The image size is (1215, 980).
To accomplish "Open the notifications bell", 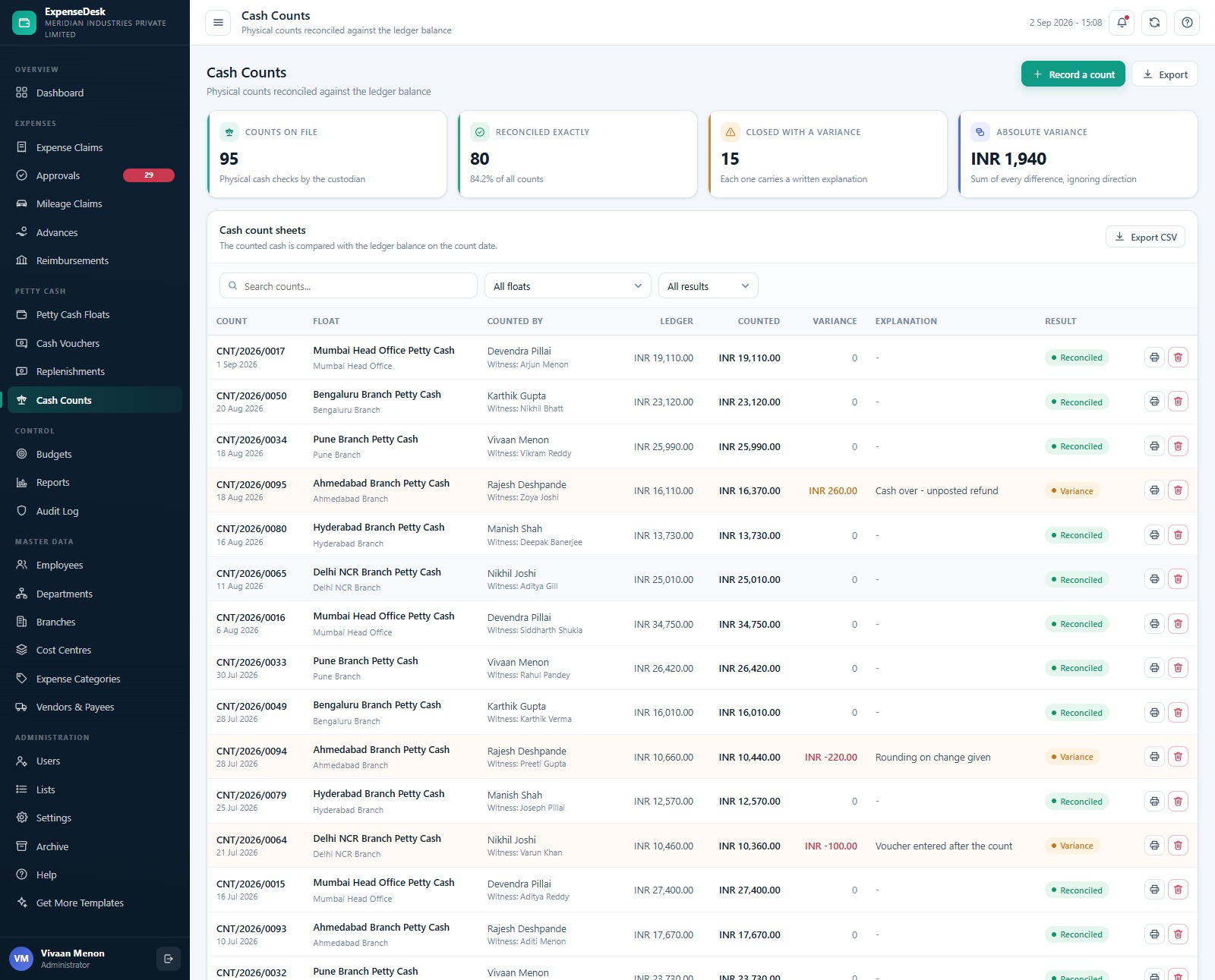I will click(x=1122, y=23).
